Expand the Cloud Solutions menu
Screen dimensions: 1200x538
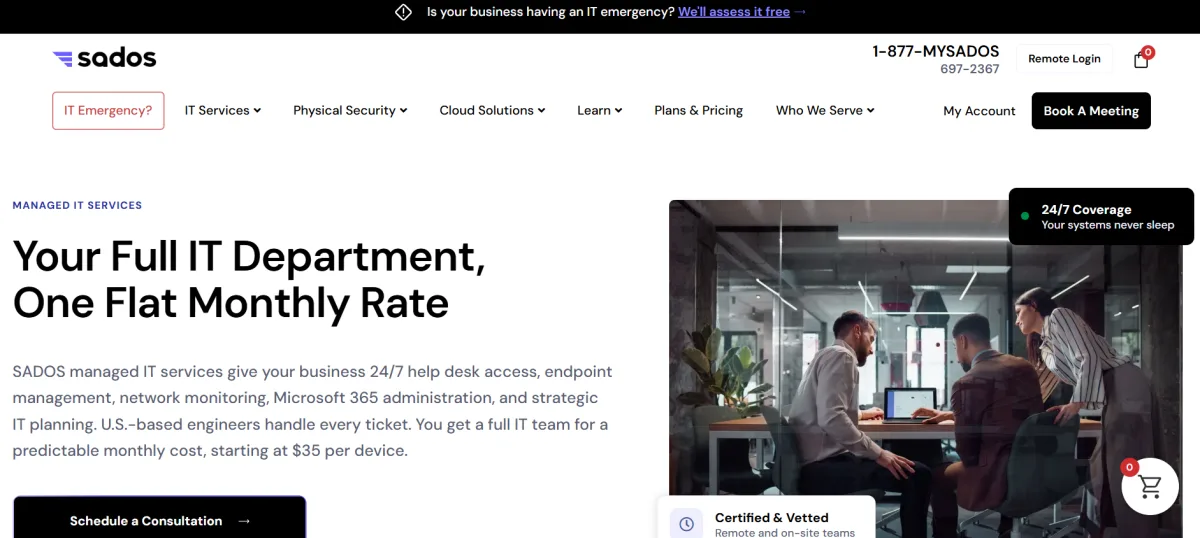click(492, 111)
